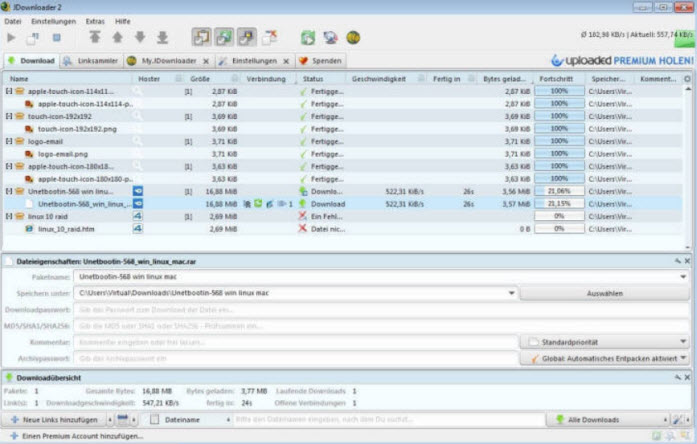Open column settings gear in table header
This screenshot has width=697, height=444.
687,79
